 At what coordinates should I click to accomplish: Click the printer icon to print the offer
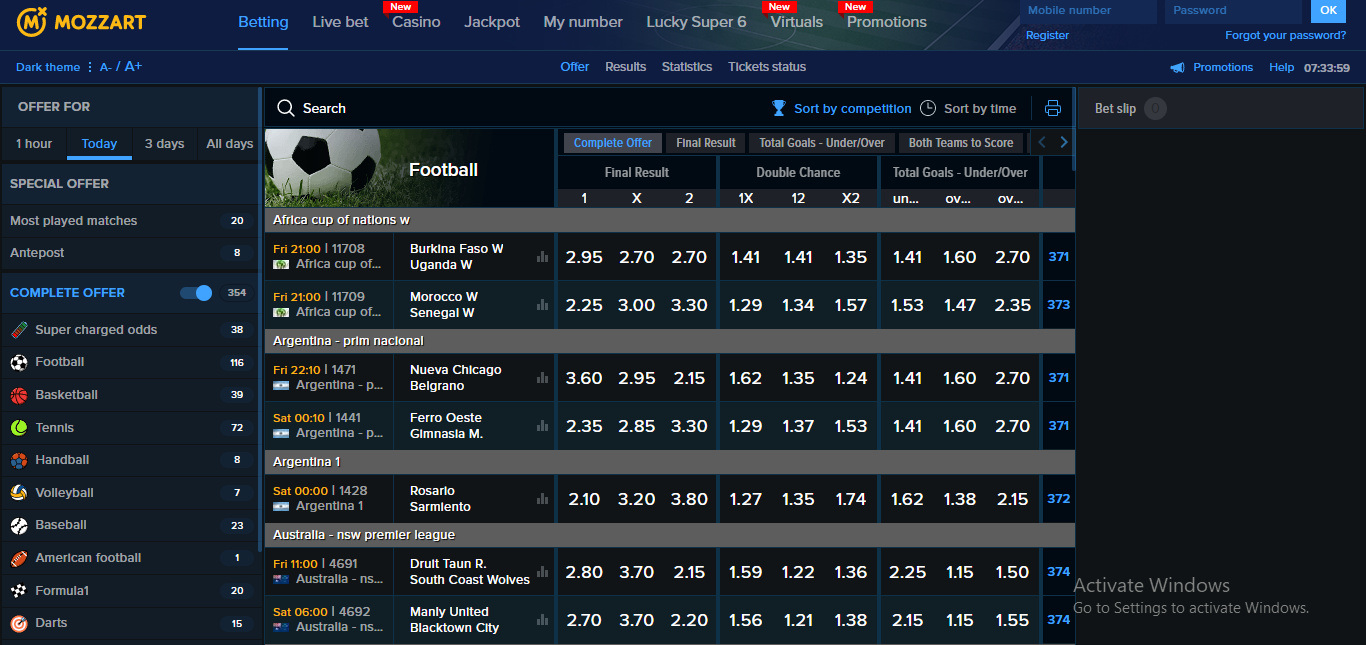point(1050,108)
